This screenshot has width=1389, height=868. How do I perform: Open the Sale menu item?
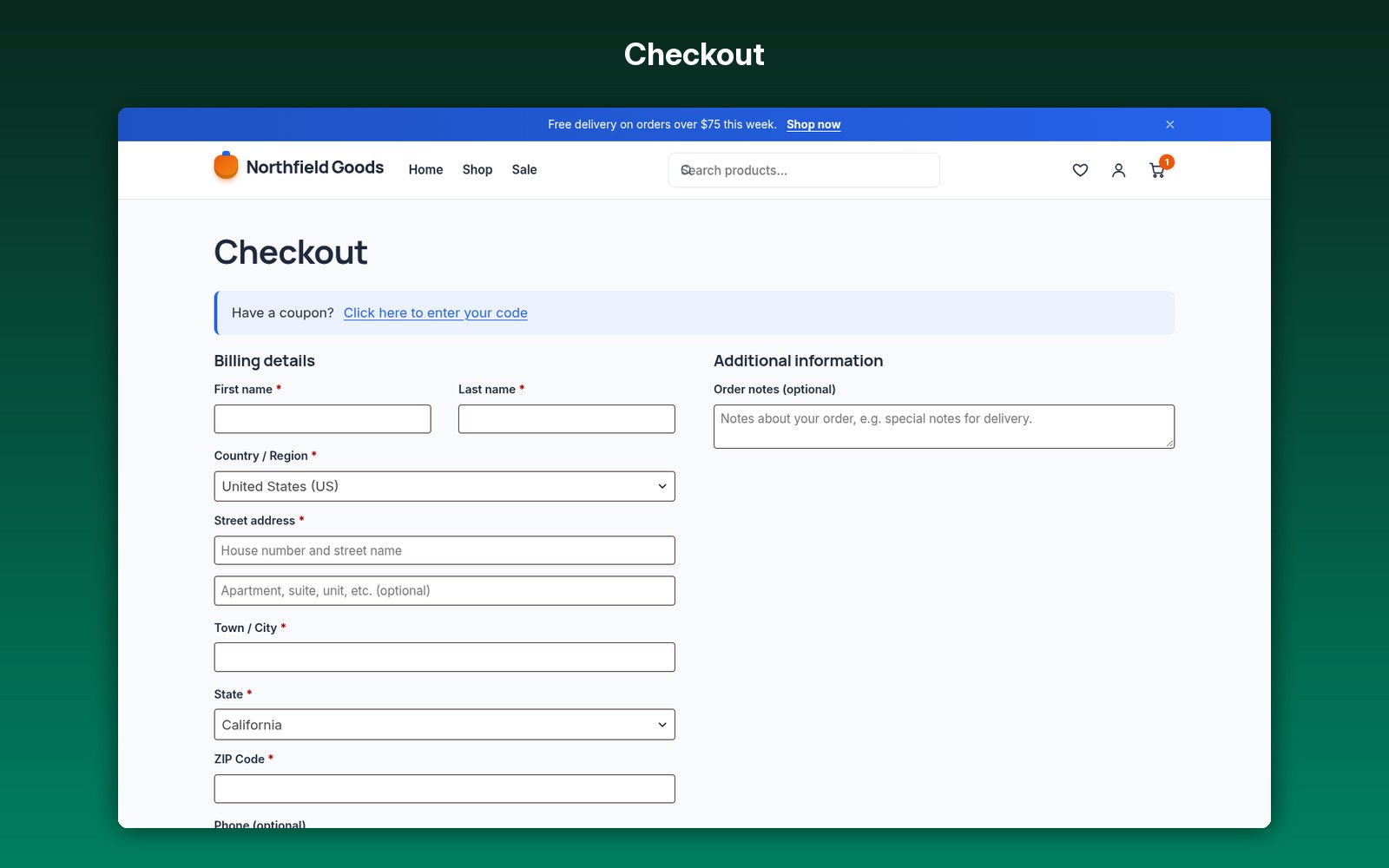pyautogui.click(x=524, y=169)
